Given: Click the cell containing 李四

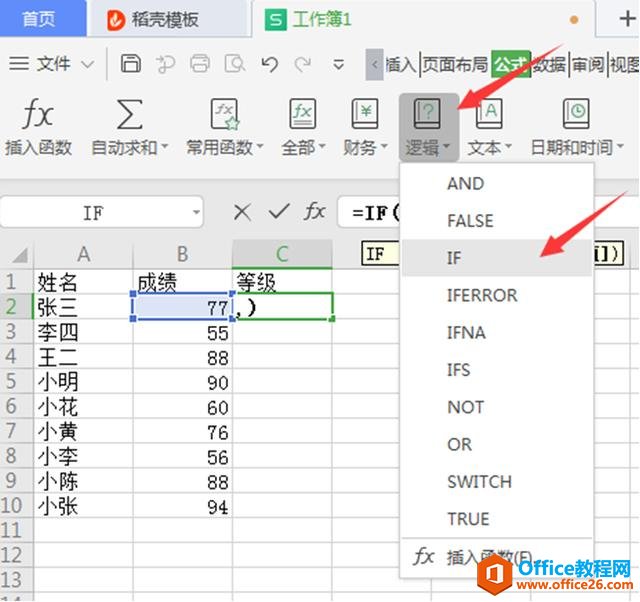Looking at the screenshot, I should point(83,332).
